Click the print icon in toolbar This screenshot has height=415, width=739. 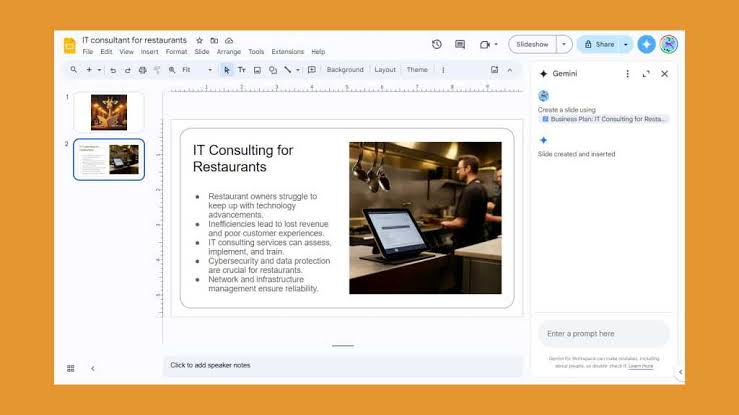[142, 70]
